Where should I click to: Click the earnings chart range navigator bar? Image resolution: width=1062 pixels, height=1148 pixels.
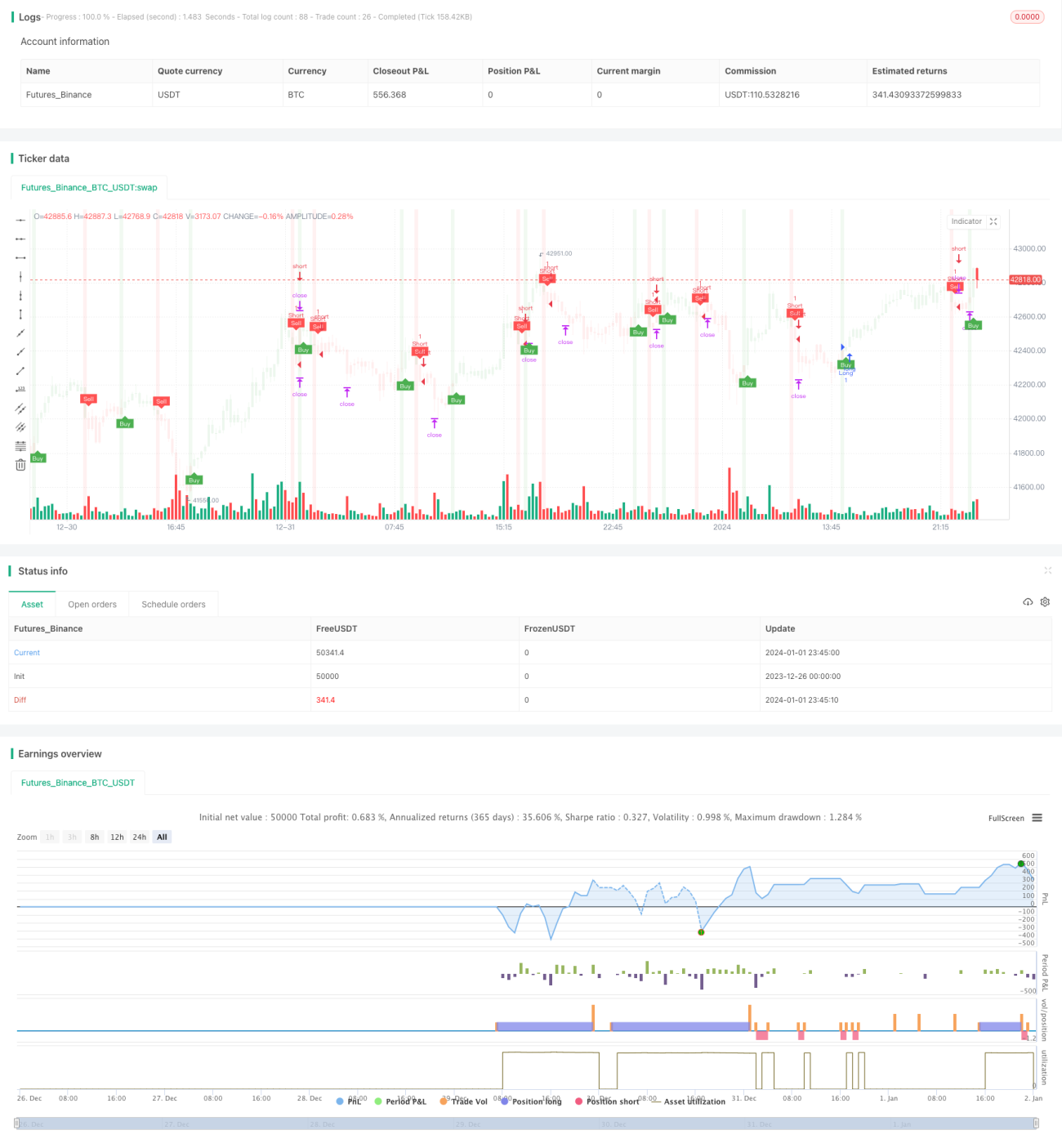coord(526,1123)
